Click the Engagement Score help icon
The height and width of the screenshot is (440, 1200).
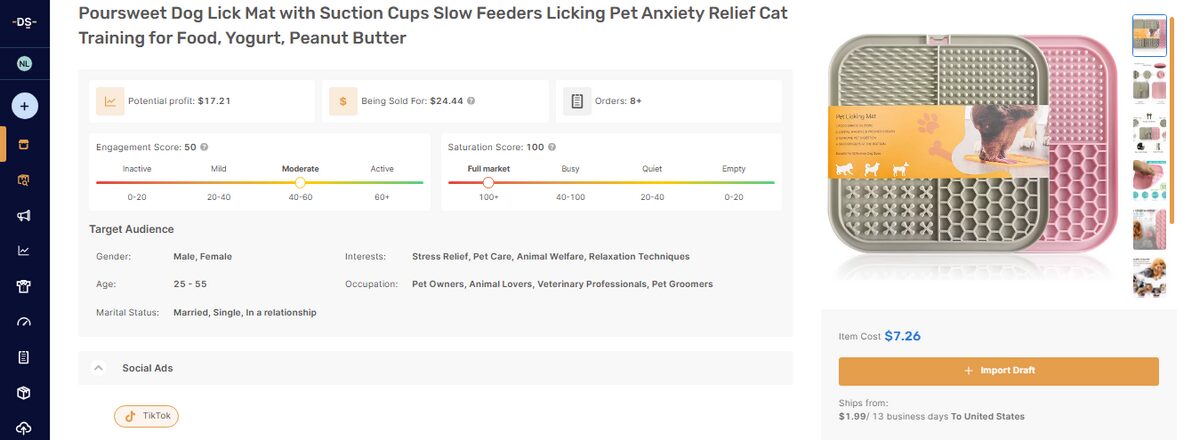(204, 147)
